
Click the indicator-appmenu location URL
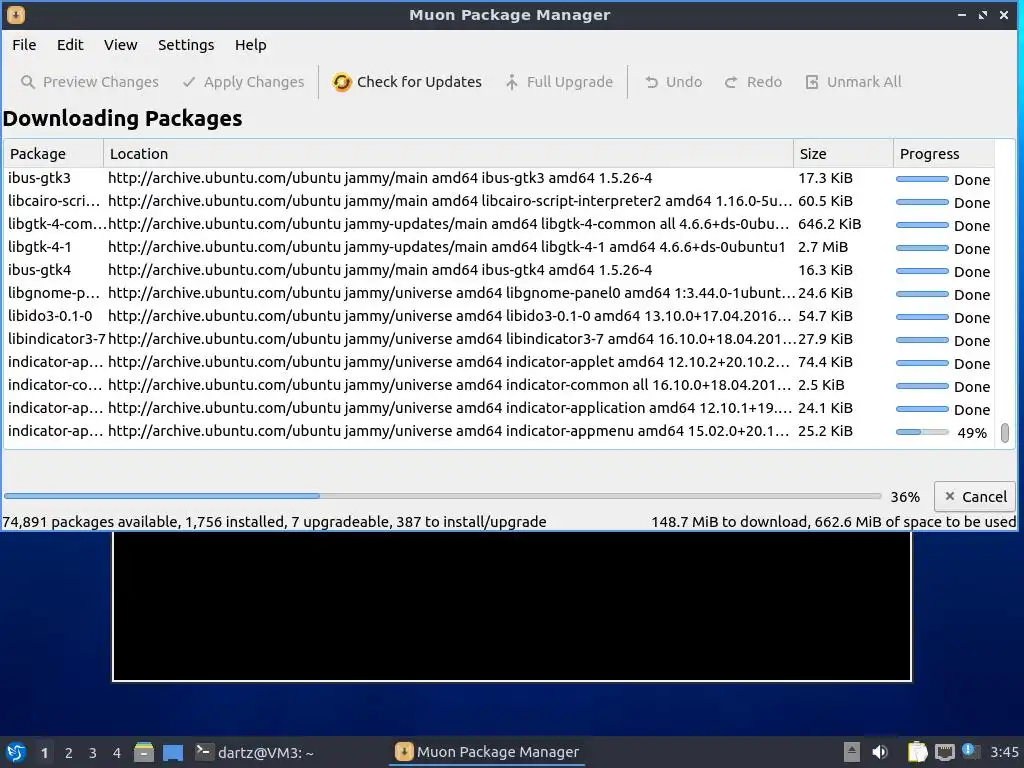point(449,431)
